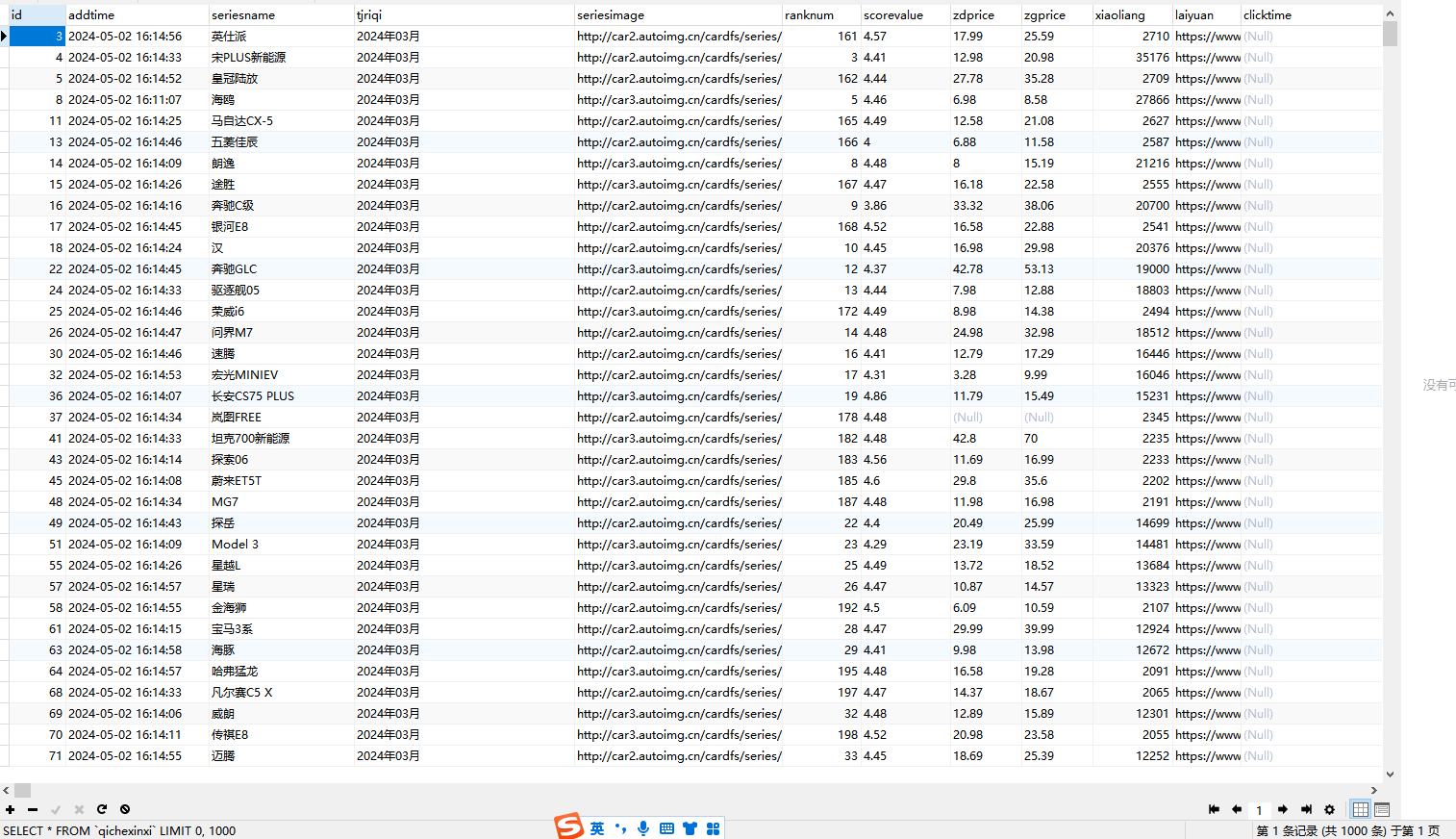Click the zdprice column header

pos(986,15)
